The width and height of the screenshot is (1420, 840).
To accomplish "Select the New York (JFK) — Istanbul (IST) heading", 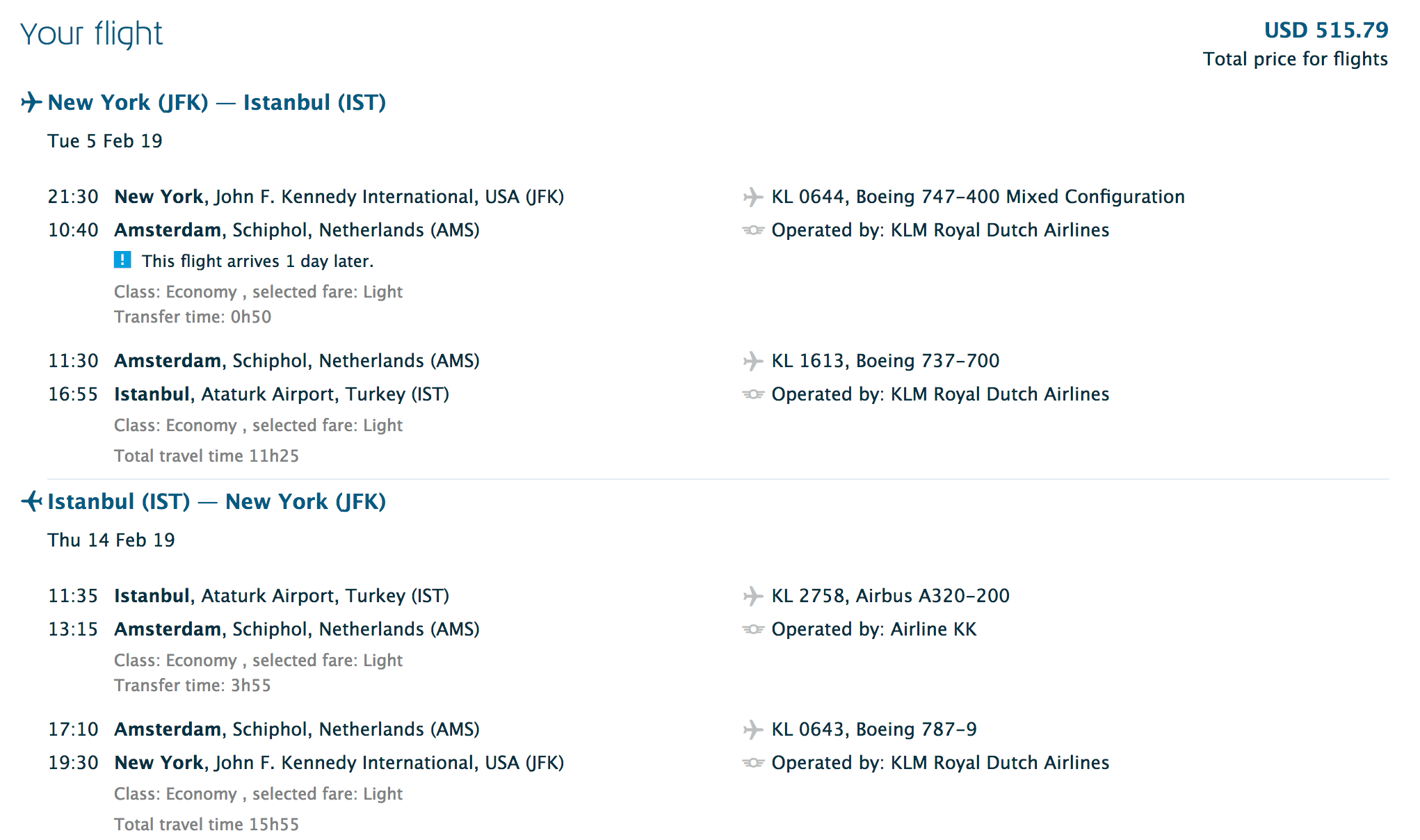I will point(217,102).
